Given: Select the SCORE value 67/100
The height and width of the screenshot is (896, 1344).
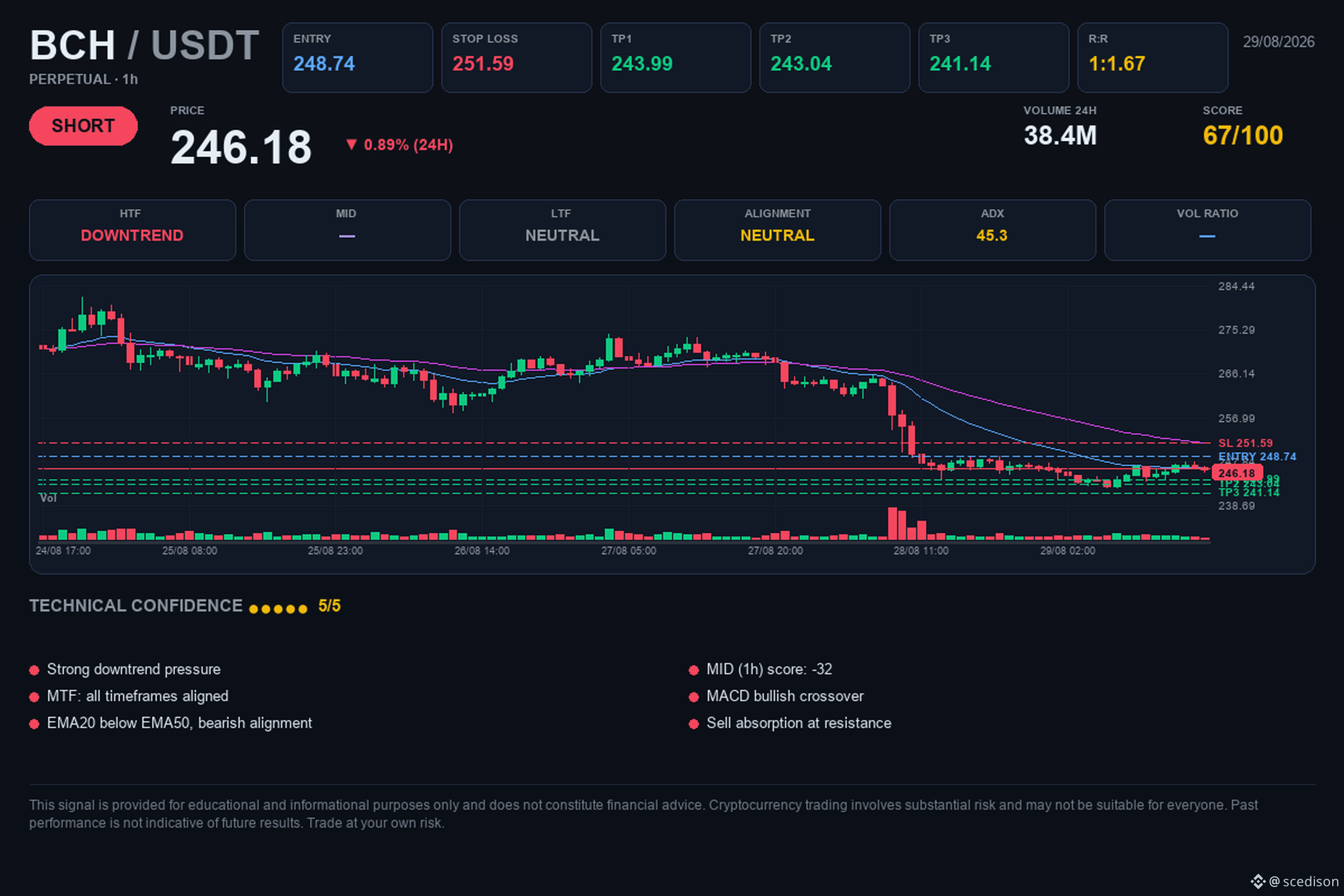Looking at the screenshot, I should point(1243,136).
